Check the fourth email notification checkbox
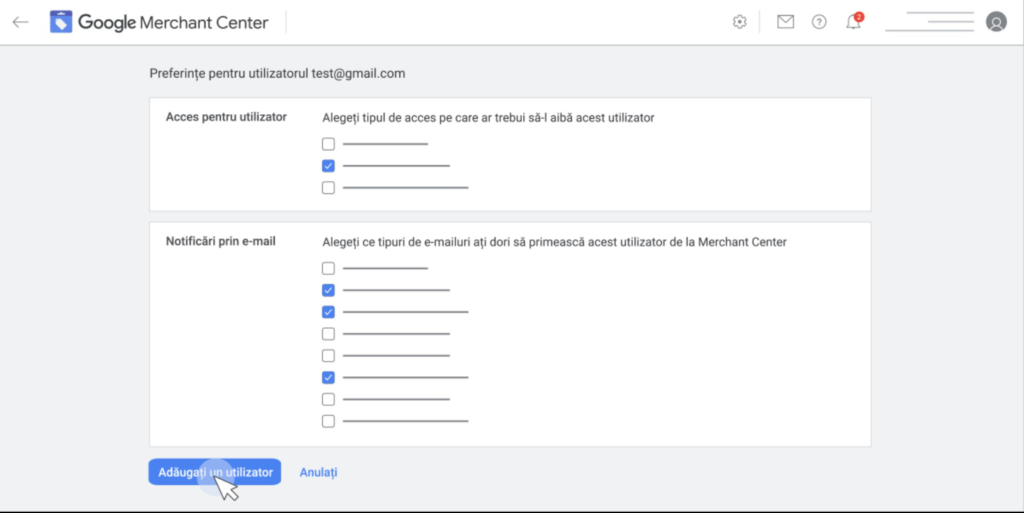This screenshot has width=1024, height=513. pos(328,334)
